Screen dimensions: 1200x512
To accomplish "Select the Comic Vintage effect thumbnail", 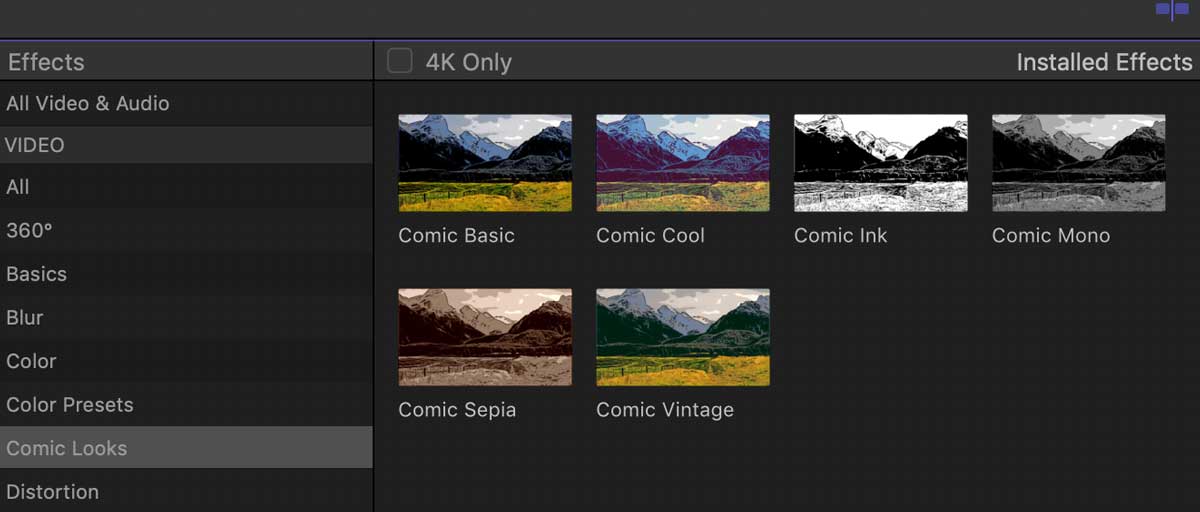I will pos(683,337).
